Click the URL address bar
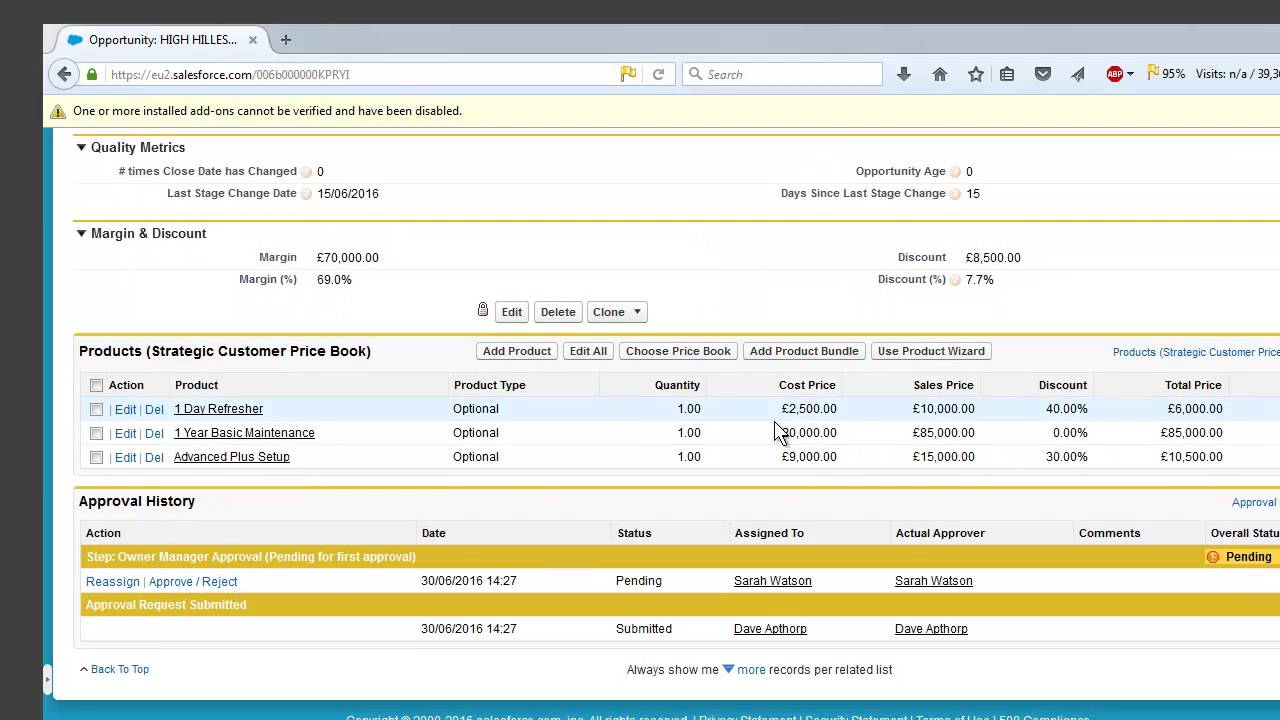 [x=360, y=74]
